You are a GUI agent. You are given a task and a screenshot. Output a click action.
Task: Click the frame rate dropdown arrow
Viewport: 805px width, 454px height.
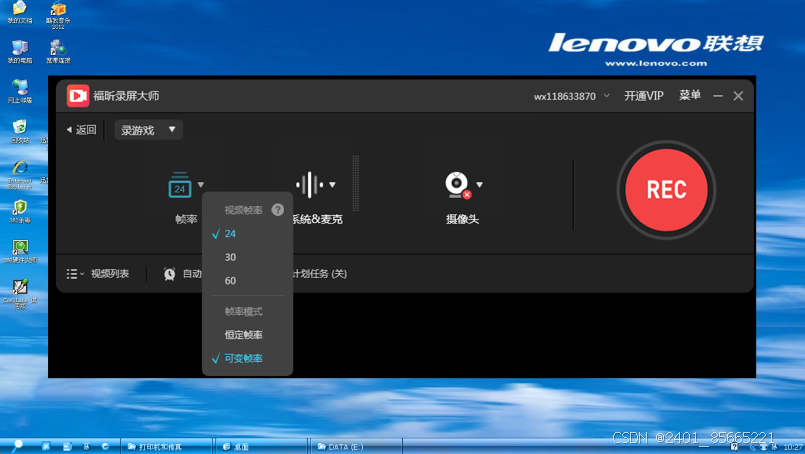pyautogui.click(x=201, y=185)
